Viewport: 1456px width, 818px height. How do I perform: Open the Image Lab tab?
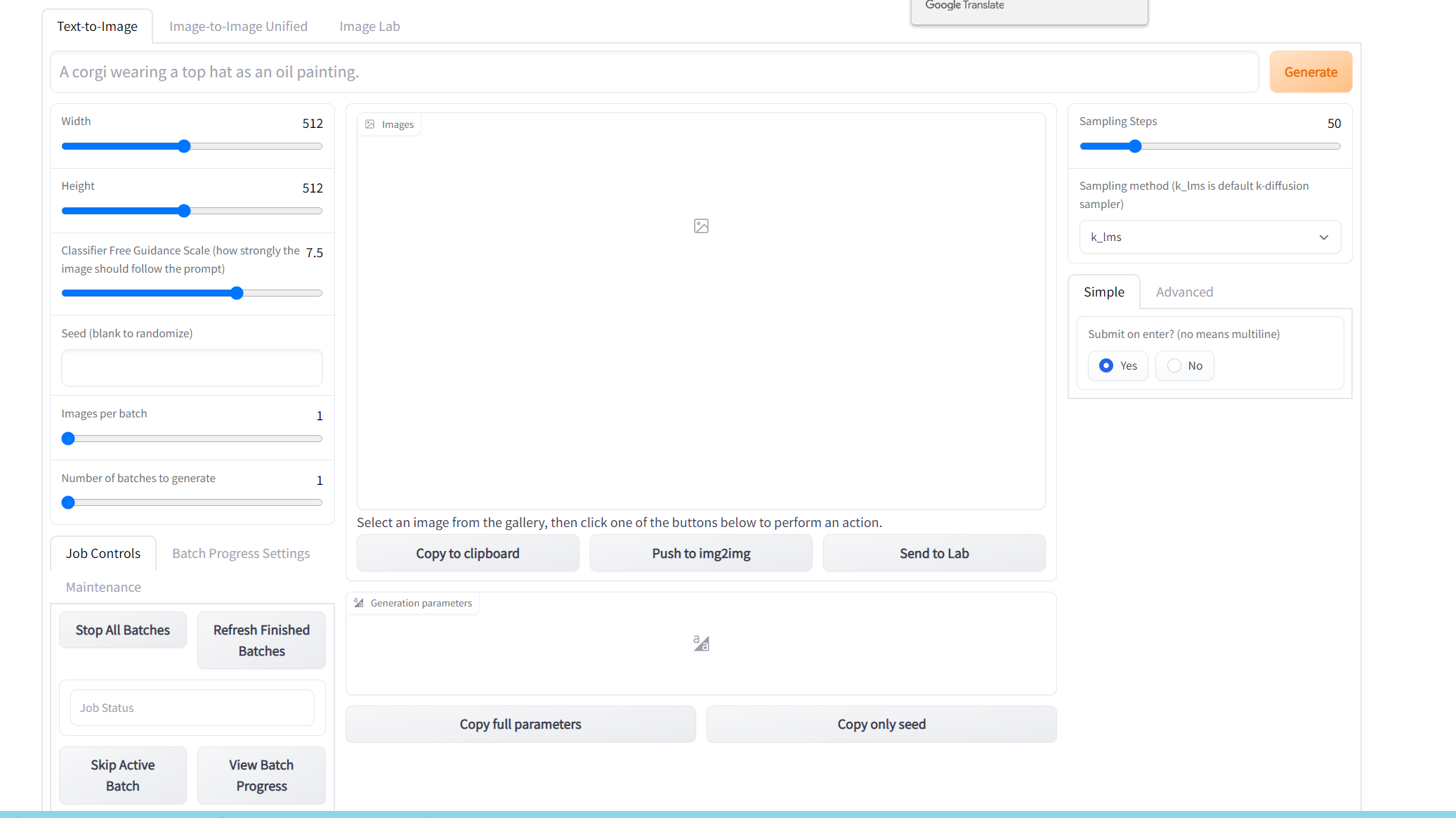click(x=369, y=27)
